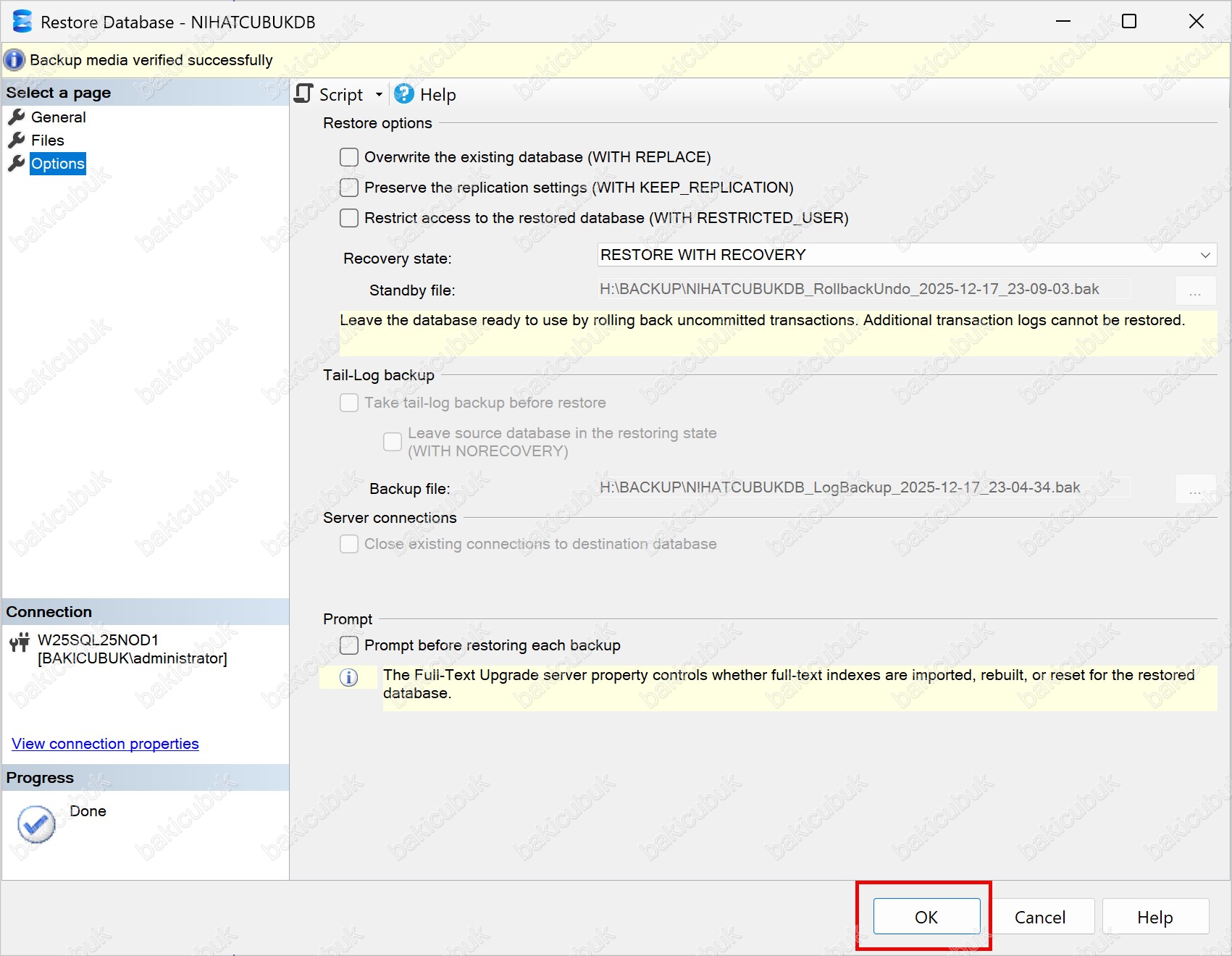Screen dimensions: 1232x956
Task: Open View connection properties link
Action: pos(105,744)
